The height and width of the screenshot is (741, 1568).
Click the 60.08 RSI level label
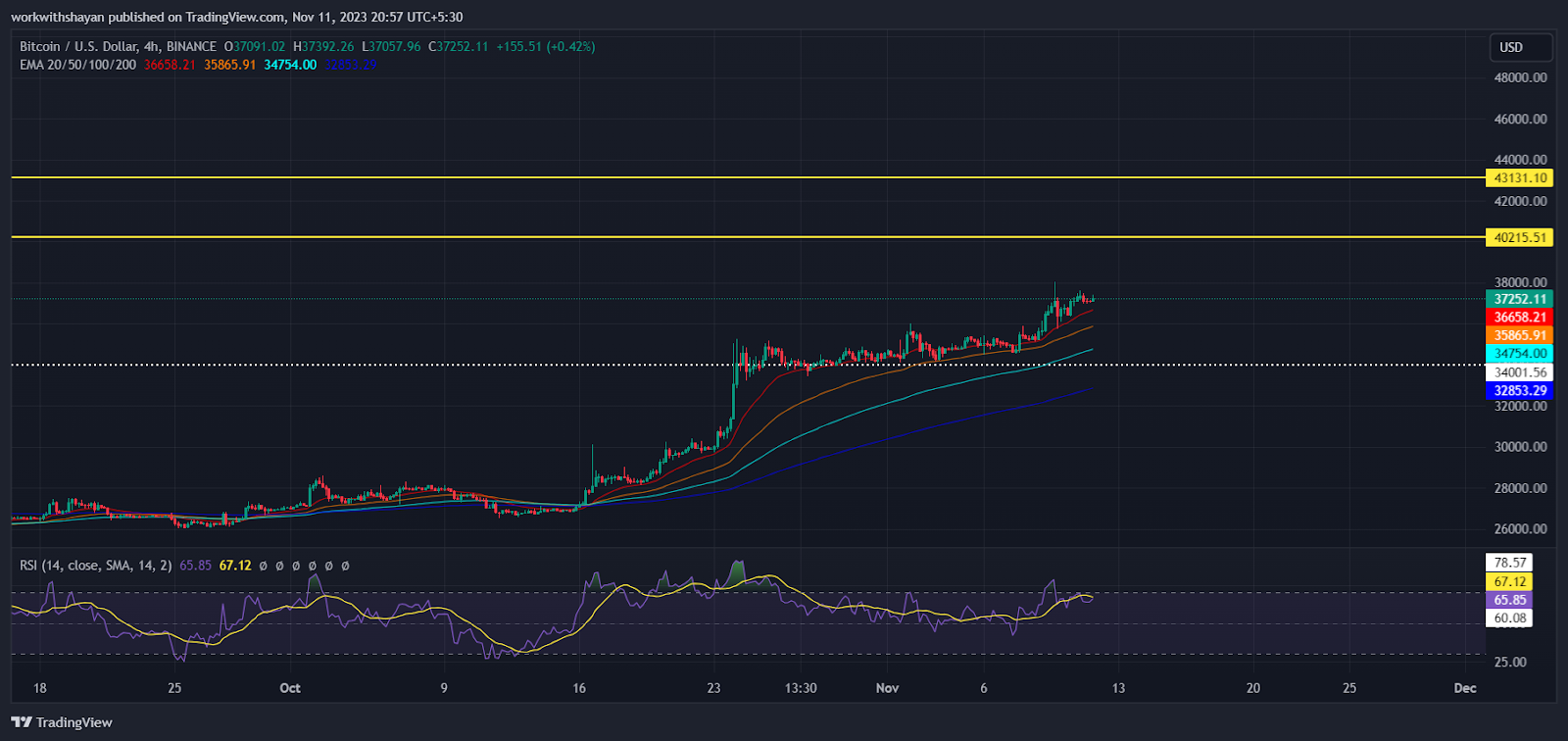[x=1509, y=617]
